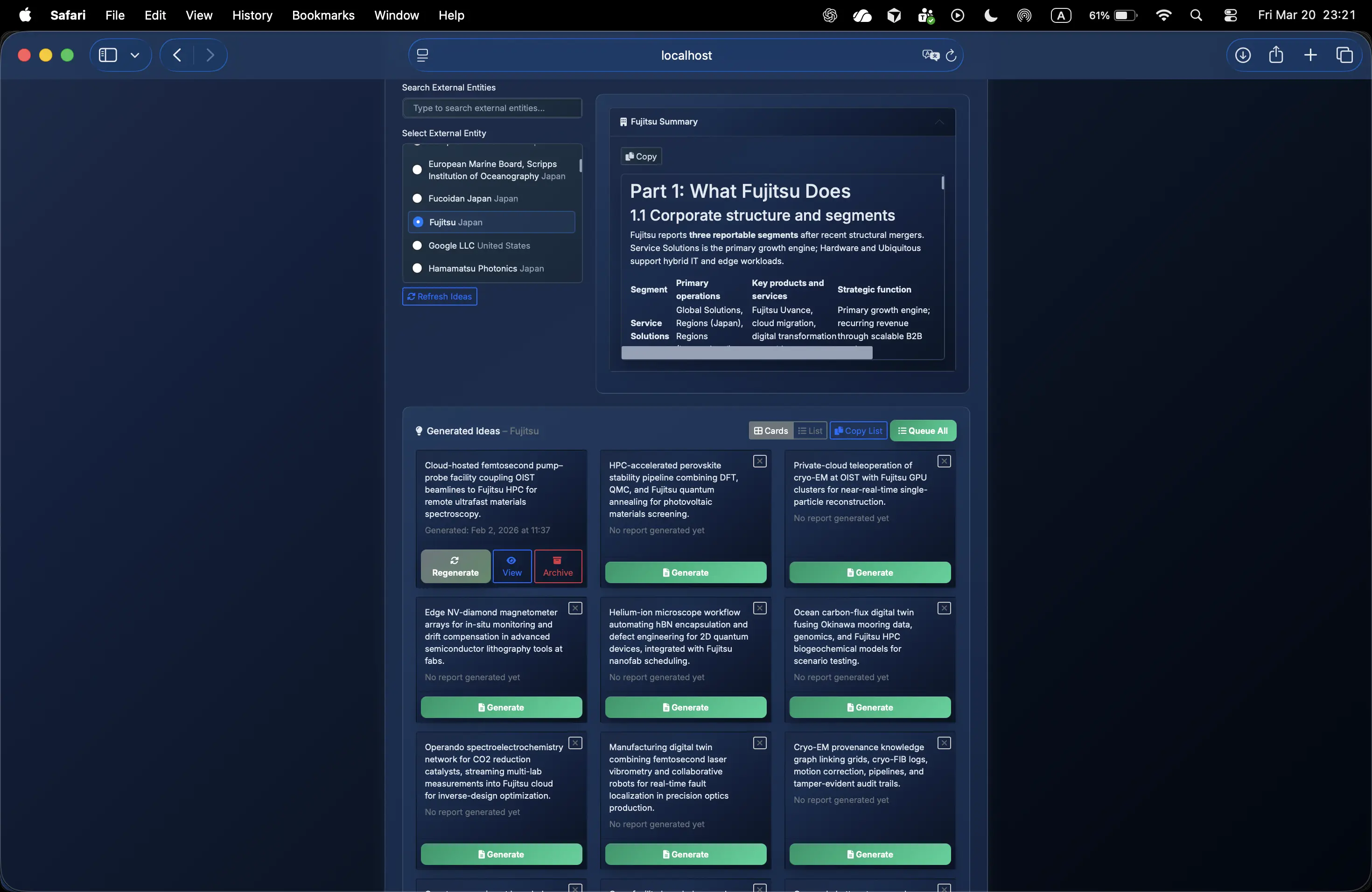Image resolution: width=1372 pixels, height=892 pixels.
Task: Open a new tab with the plus icon
Action: click(1310, 55)
